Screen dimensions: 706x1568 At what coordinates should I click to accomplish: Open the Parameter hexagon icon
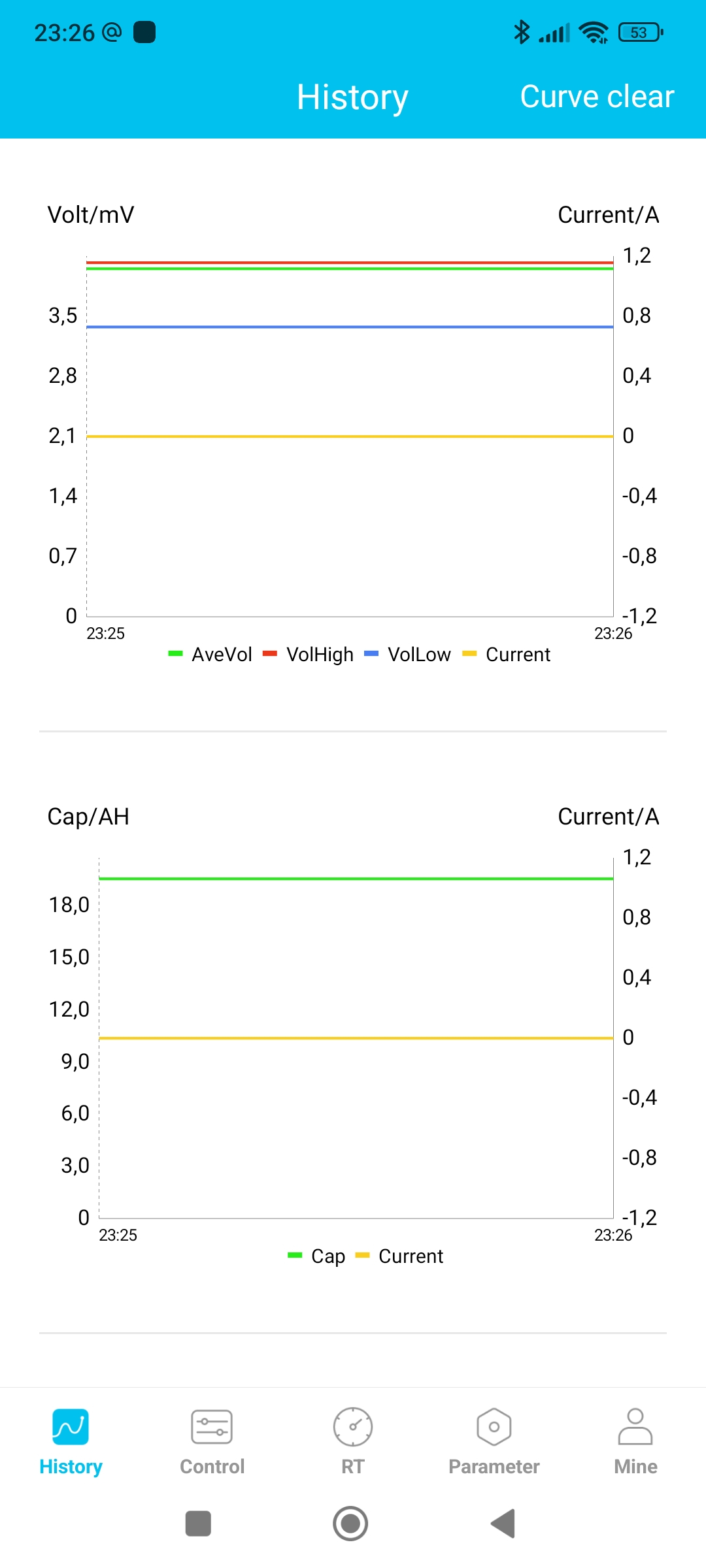point(494,1427)
